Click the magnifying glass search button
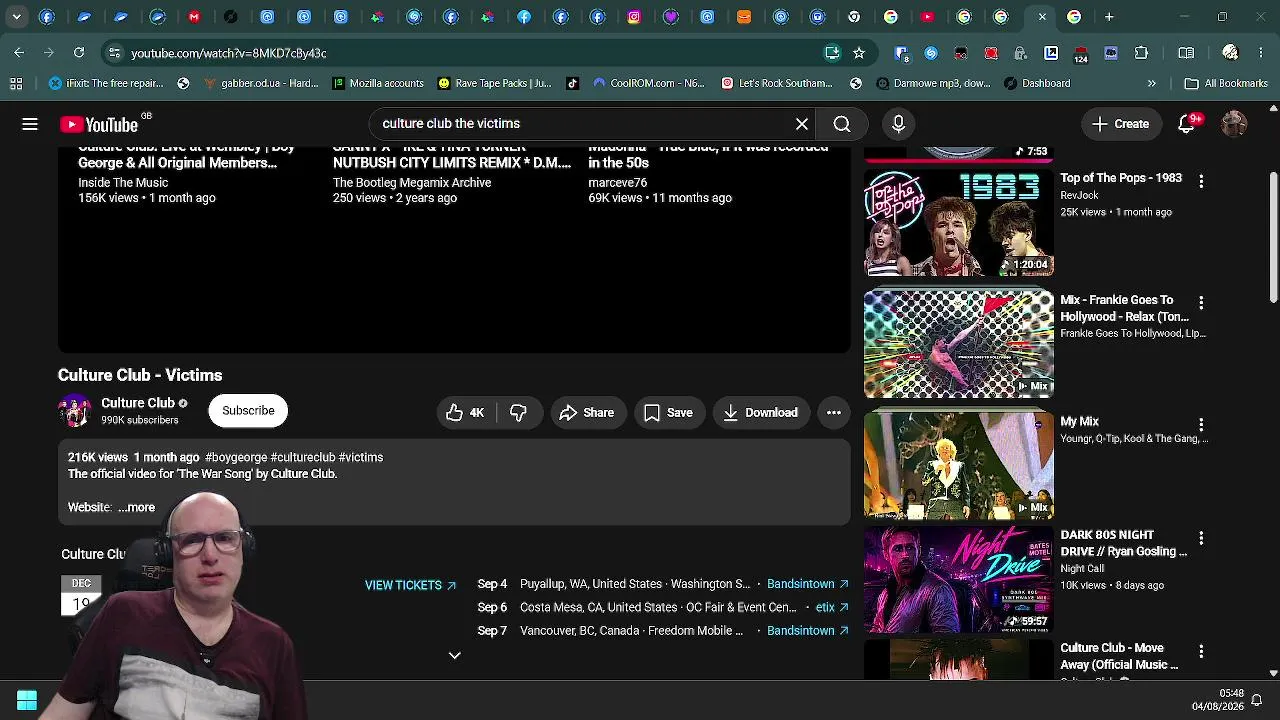The height and width of the screenshot is (720, 1280). tap(842, 124)
